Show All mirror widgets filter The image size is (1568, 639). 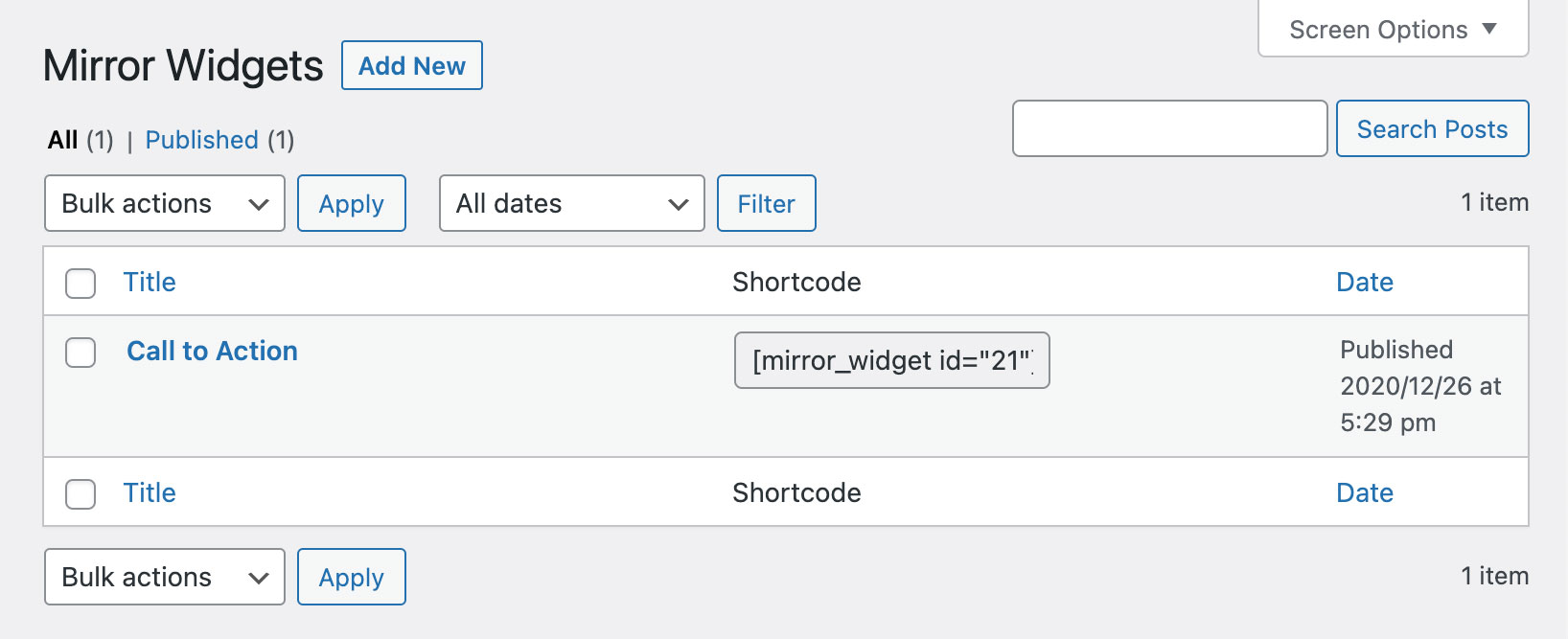pyautogui.click(x=63, y=140)
